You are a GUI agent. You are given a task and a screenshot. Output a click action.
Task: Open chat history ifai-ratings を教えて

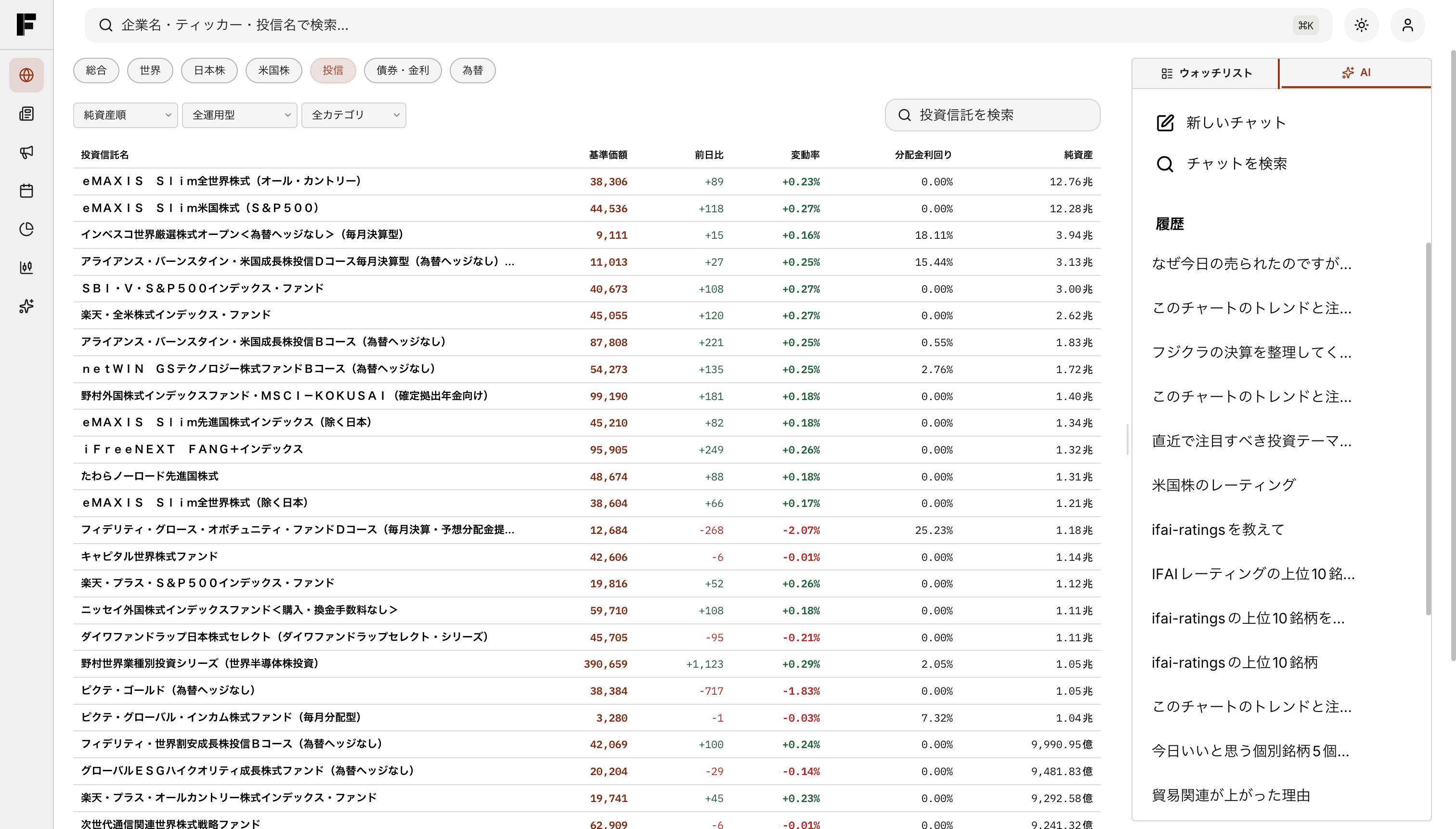[1218, 530]
